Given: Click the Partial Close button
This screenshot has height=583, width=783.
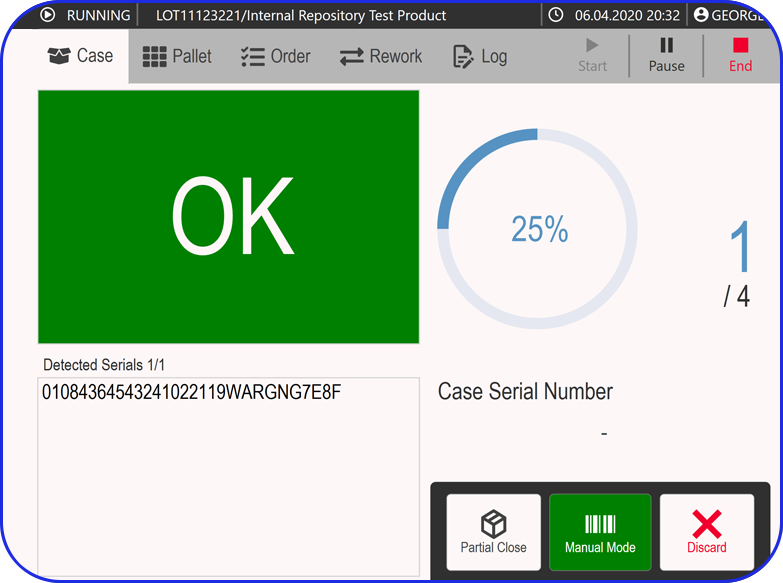Looking at the screenshot, I should 493,532.
